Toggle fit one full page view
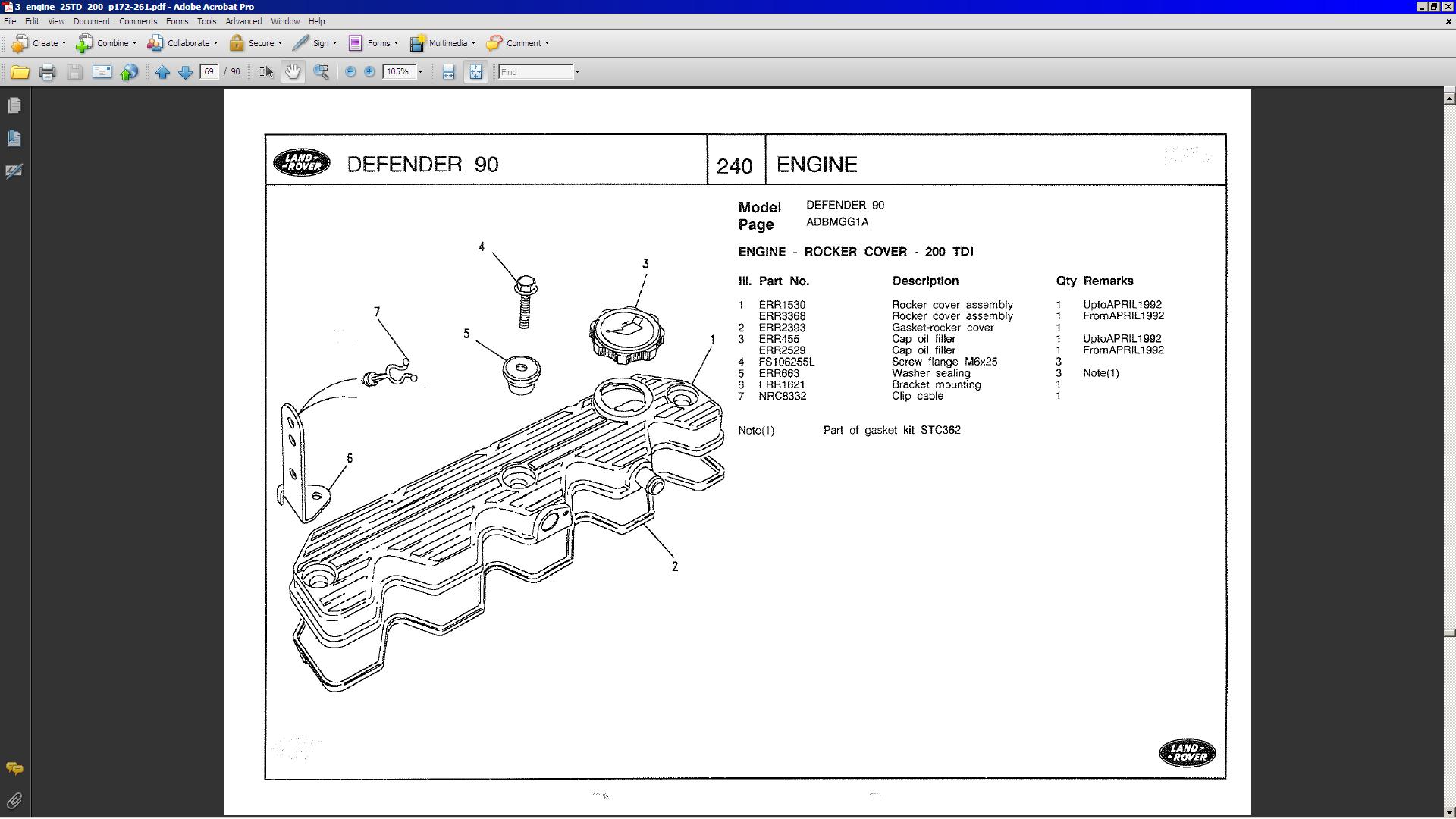1456x819 pixels. point(475,72)
